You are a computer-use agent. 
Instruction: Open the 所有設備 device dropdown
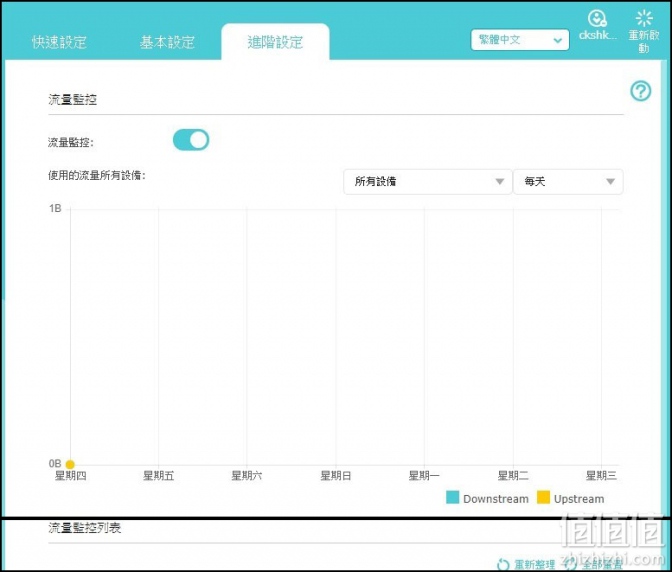pos(427,182)
